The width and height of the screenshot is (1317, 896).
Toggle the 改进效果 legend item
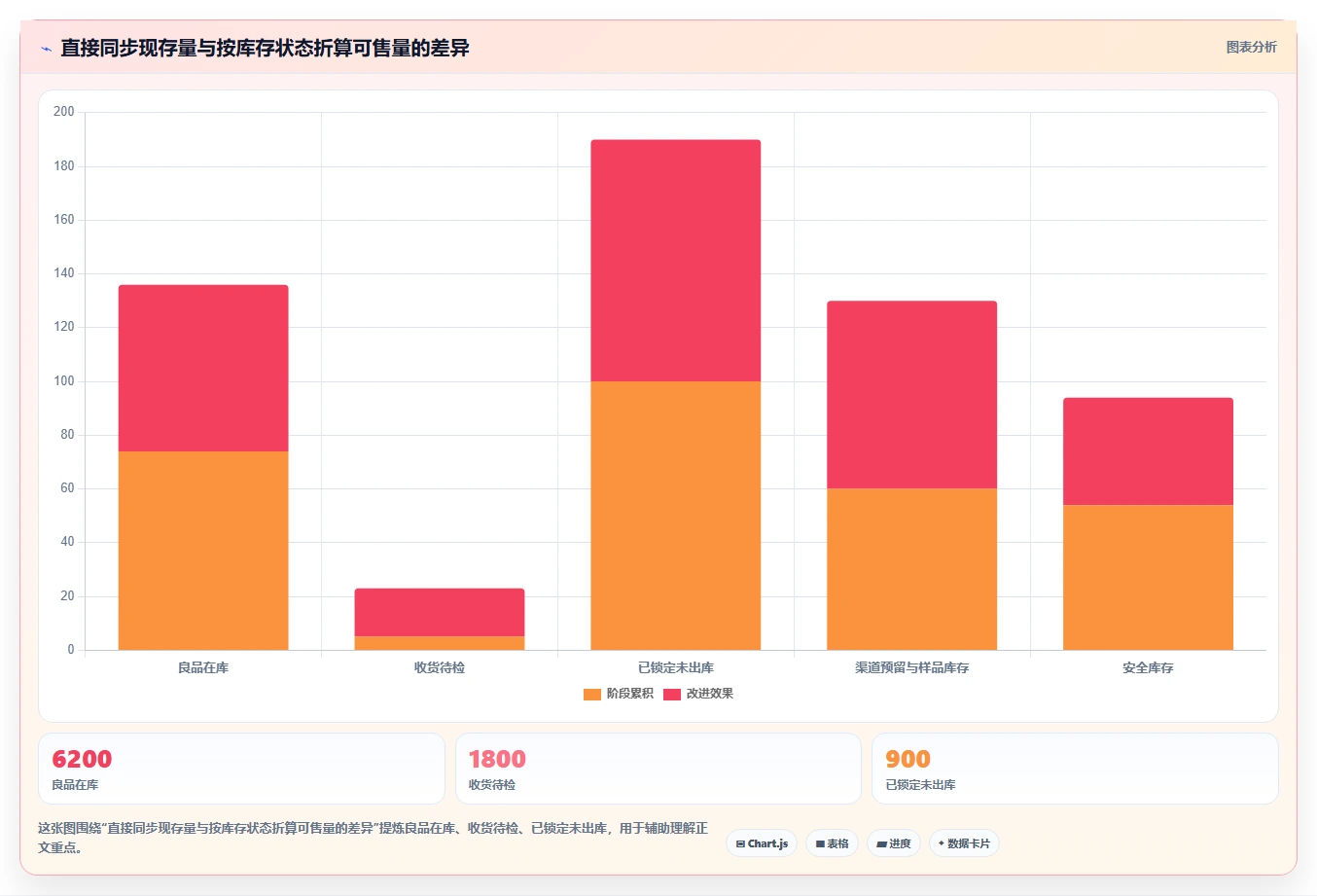click(698, 694)
